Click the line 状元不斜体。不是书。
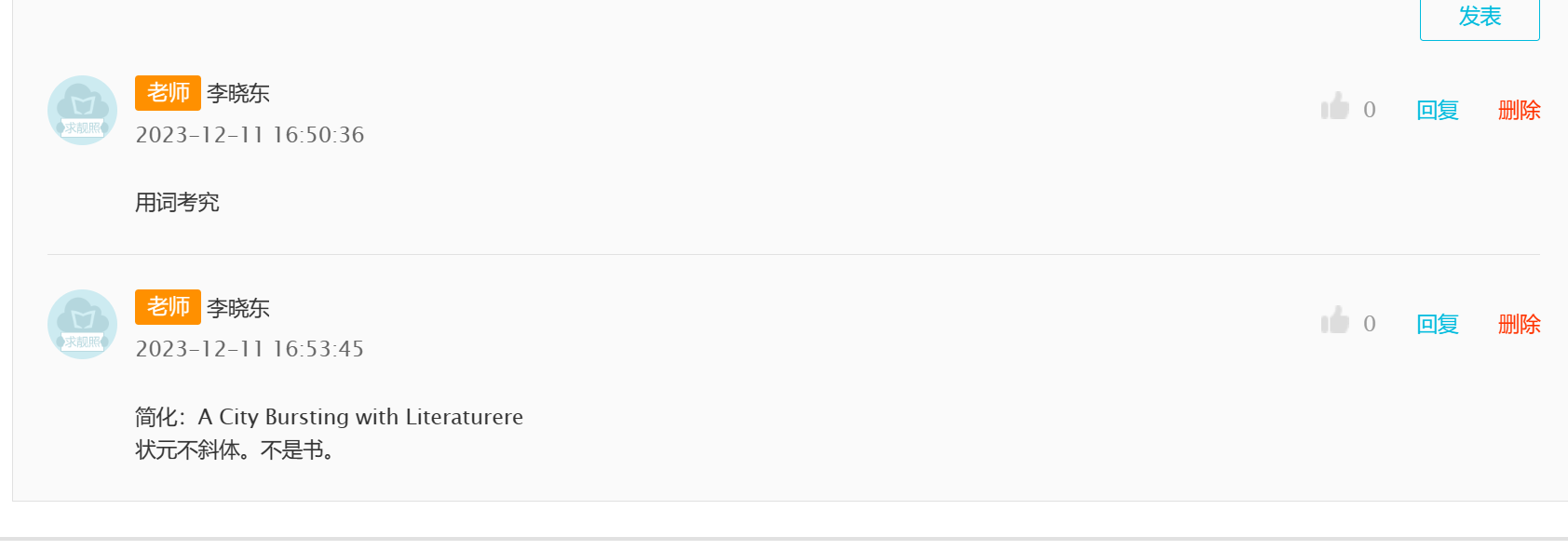 coord(235,450)
